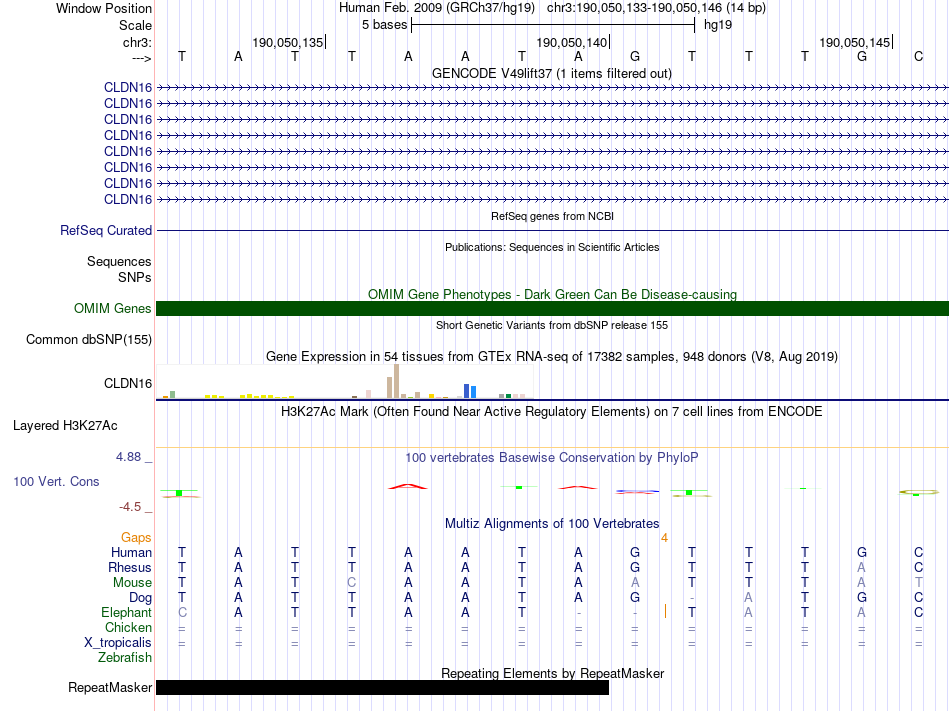The height and width of the screenshot is (711, 950).
Task: Open Multiz Alignments of 100 Vertebrates title
Action: (x=552, y=524)
